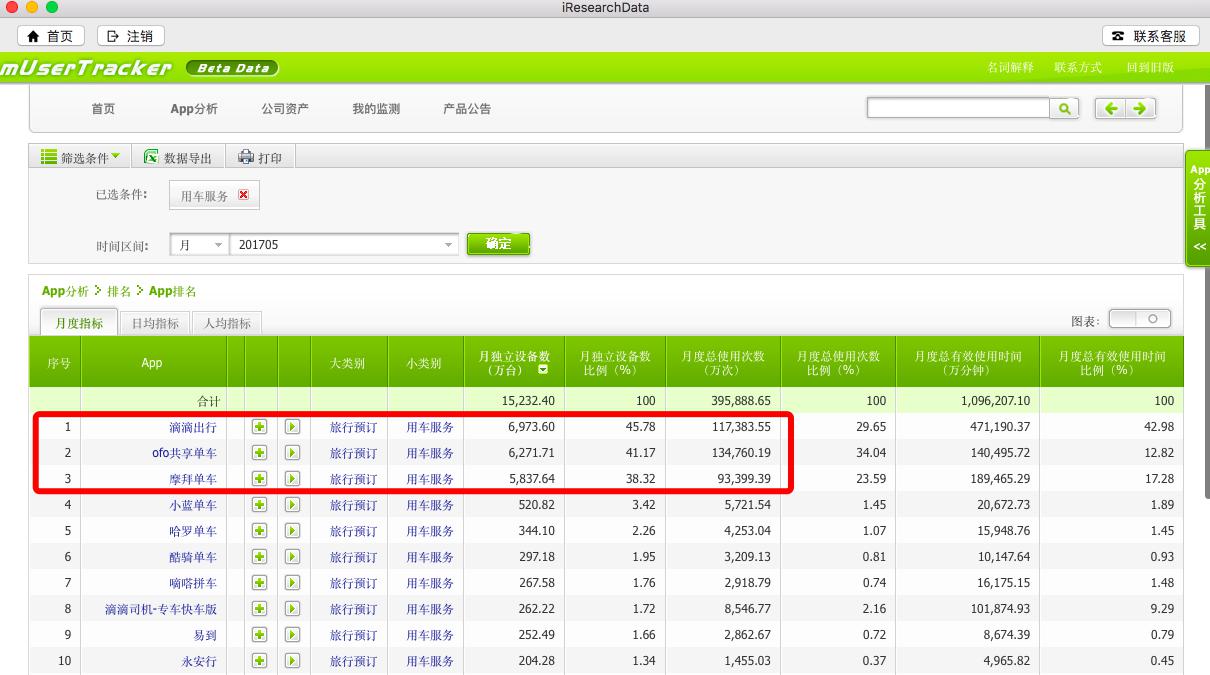Screen dimensions: 1210x675
Task: Sort by 月独立设备数 column arrow
Action: point(543,370)
